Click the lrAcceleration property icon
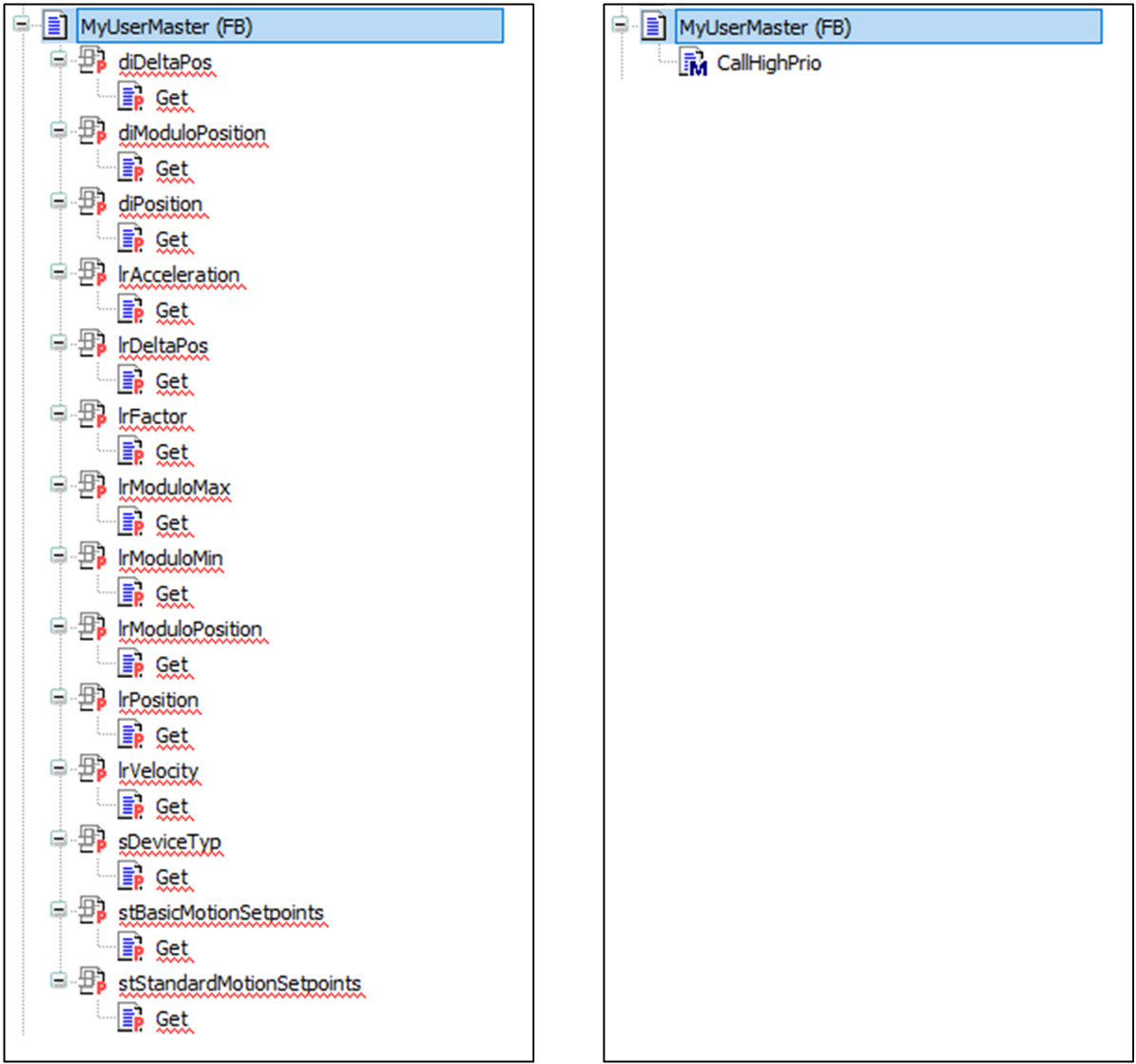This screenshot has width=1136, height=1064. 92,276
